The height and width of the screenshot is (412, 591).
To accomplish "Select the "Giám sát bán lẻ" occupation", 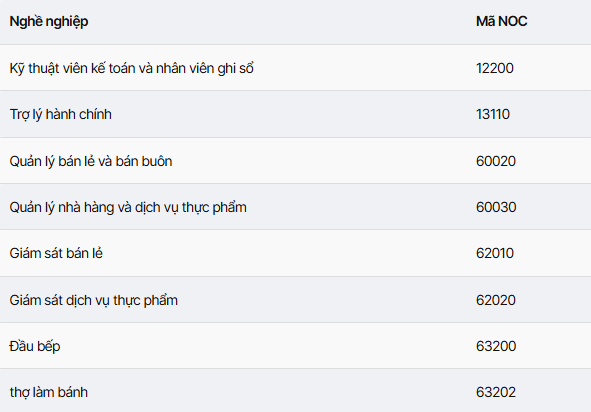I will point(56,253).
